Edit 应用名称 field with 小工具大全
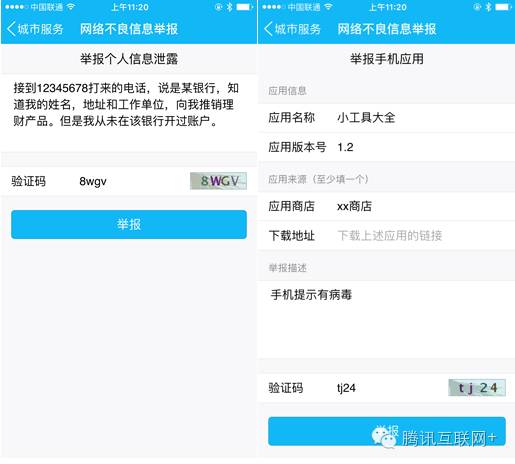This screenshot has width=515, height=464. point(387,118)
